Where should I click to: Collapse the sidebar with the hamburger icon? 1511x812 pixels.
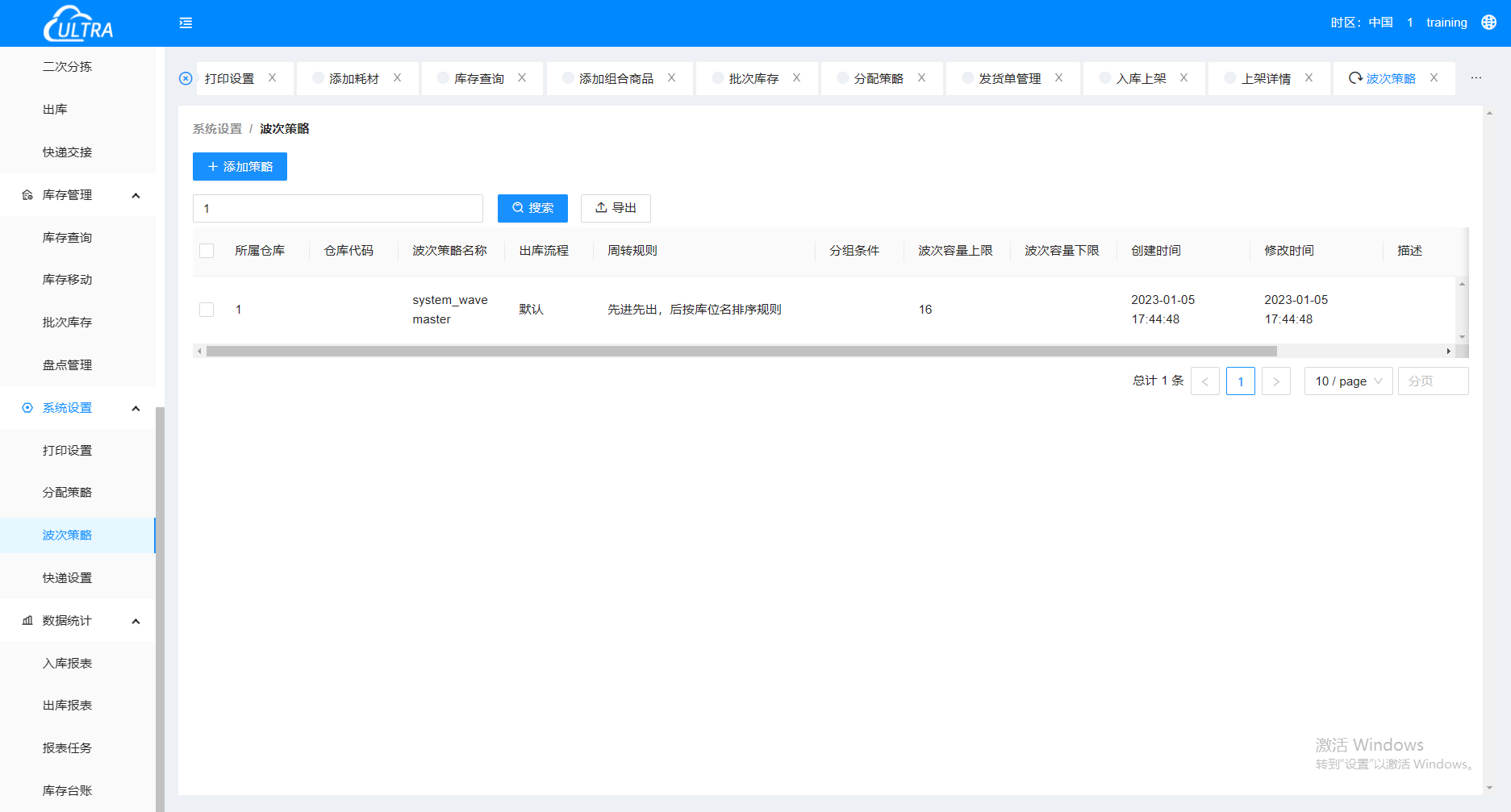[x=186, y=23]
